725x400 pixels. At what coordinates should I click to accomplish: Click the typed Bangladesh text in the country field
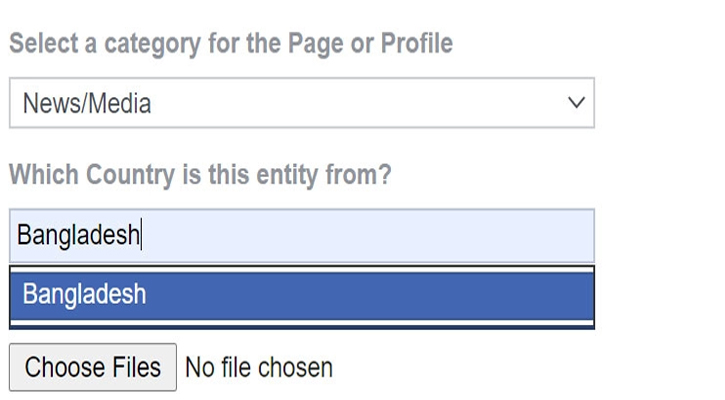pos(78,236)
